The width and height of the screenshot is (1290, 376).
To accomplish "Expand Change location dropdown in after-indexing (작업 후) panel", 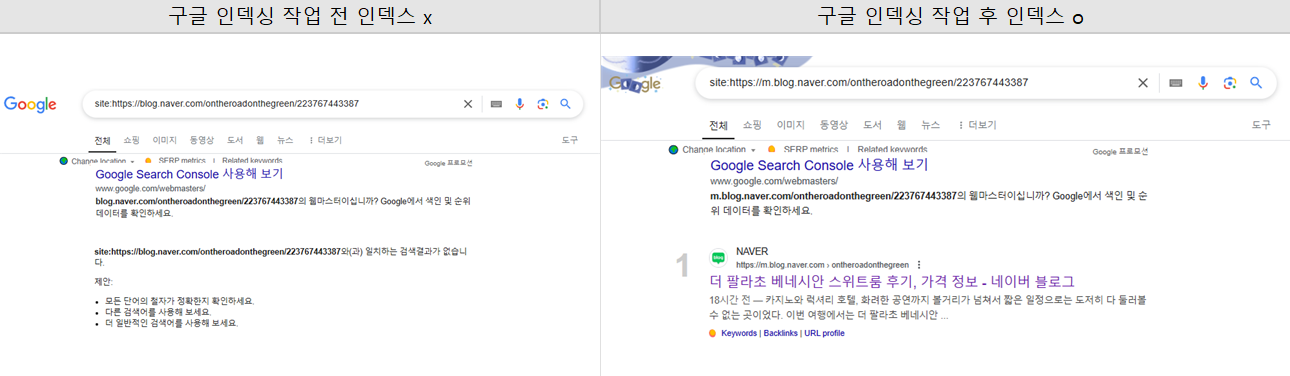I will 712,149.
